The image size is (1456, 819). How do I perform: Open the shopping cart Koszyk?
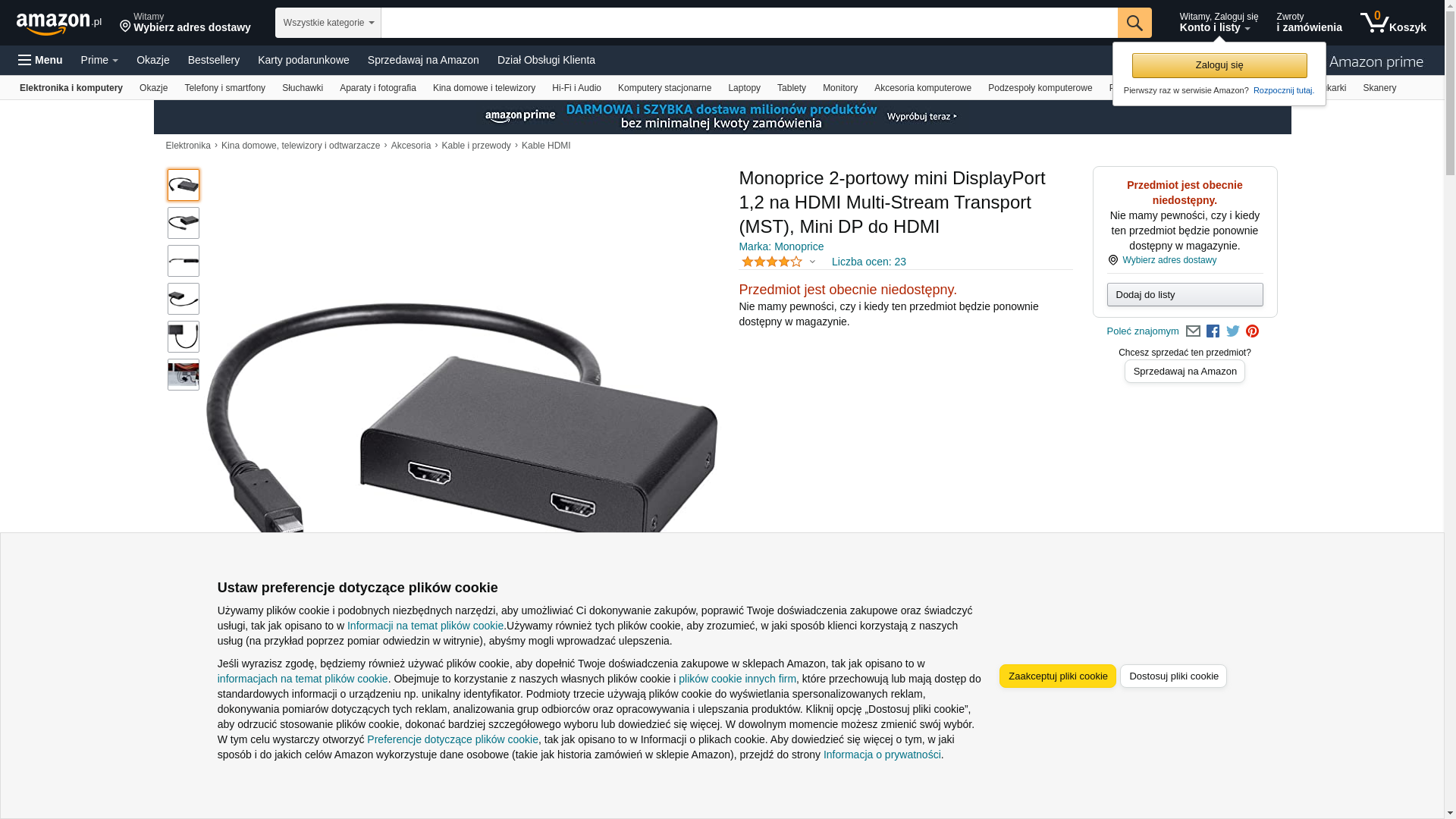(1393, 23)
